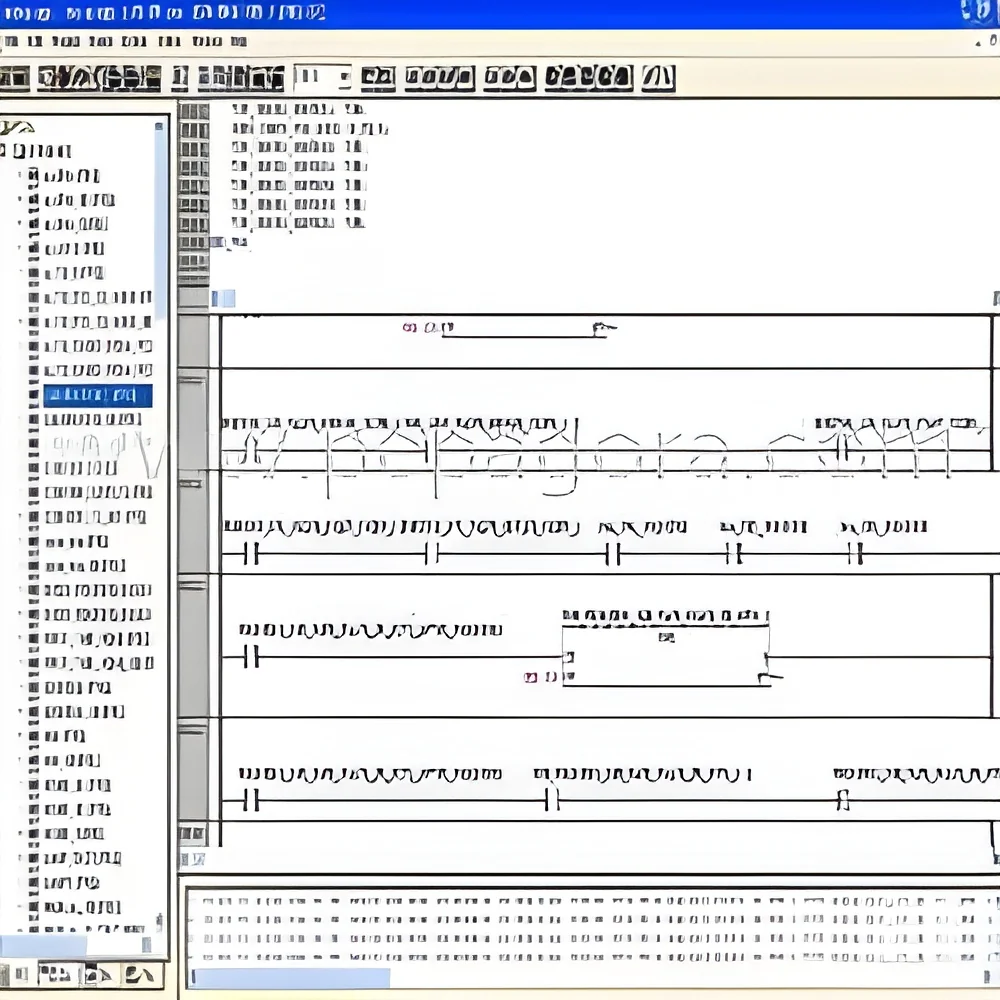Click the horizontal scrollbar thumb in the bottom output pane

pyautogui.click(x=291, y=978)
